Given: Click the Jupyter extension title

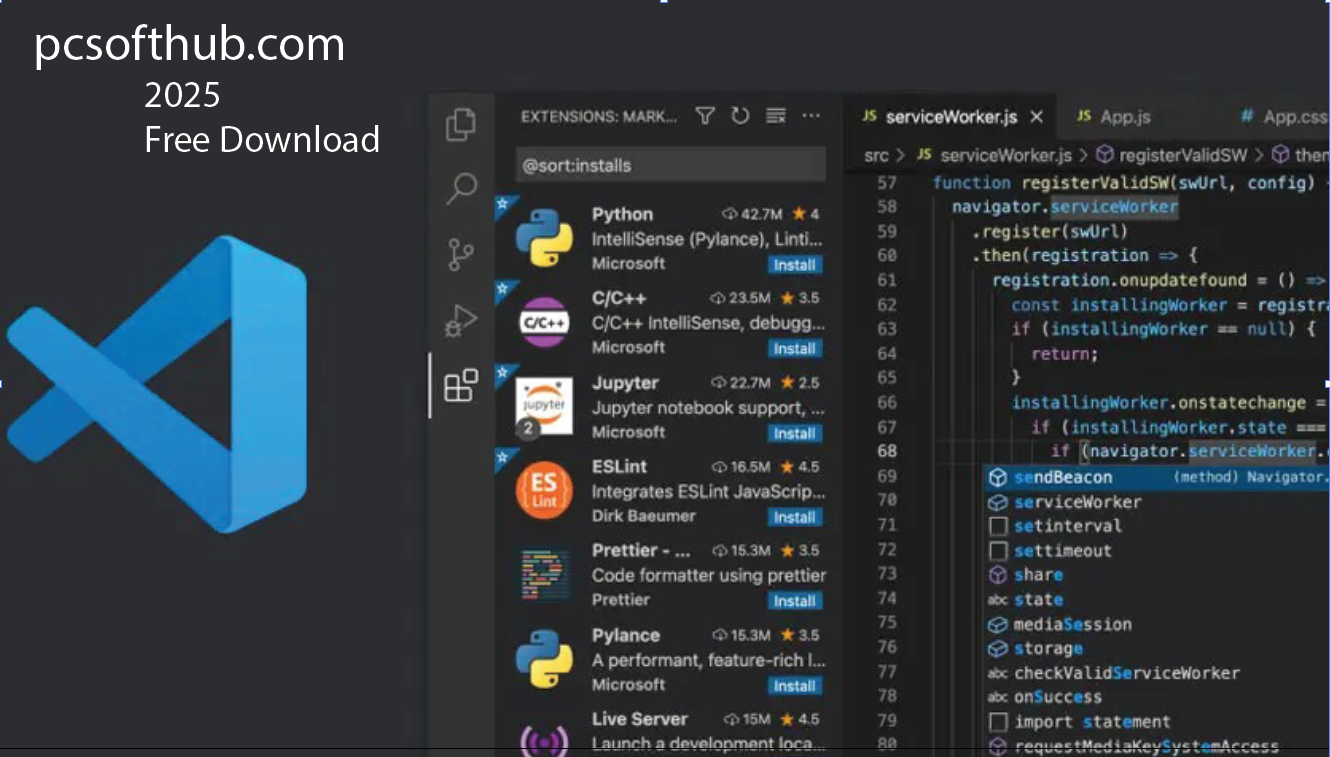Looking at the screenshot, I should (x=625, y=383).
